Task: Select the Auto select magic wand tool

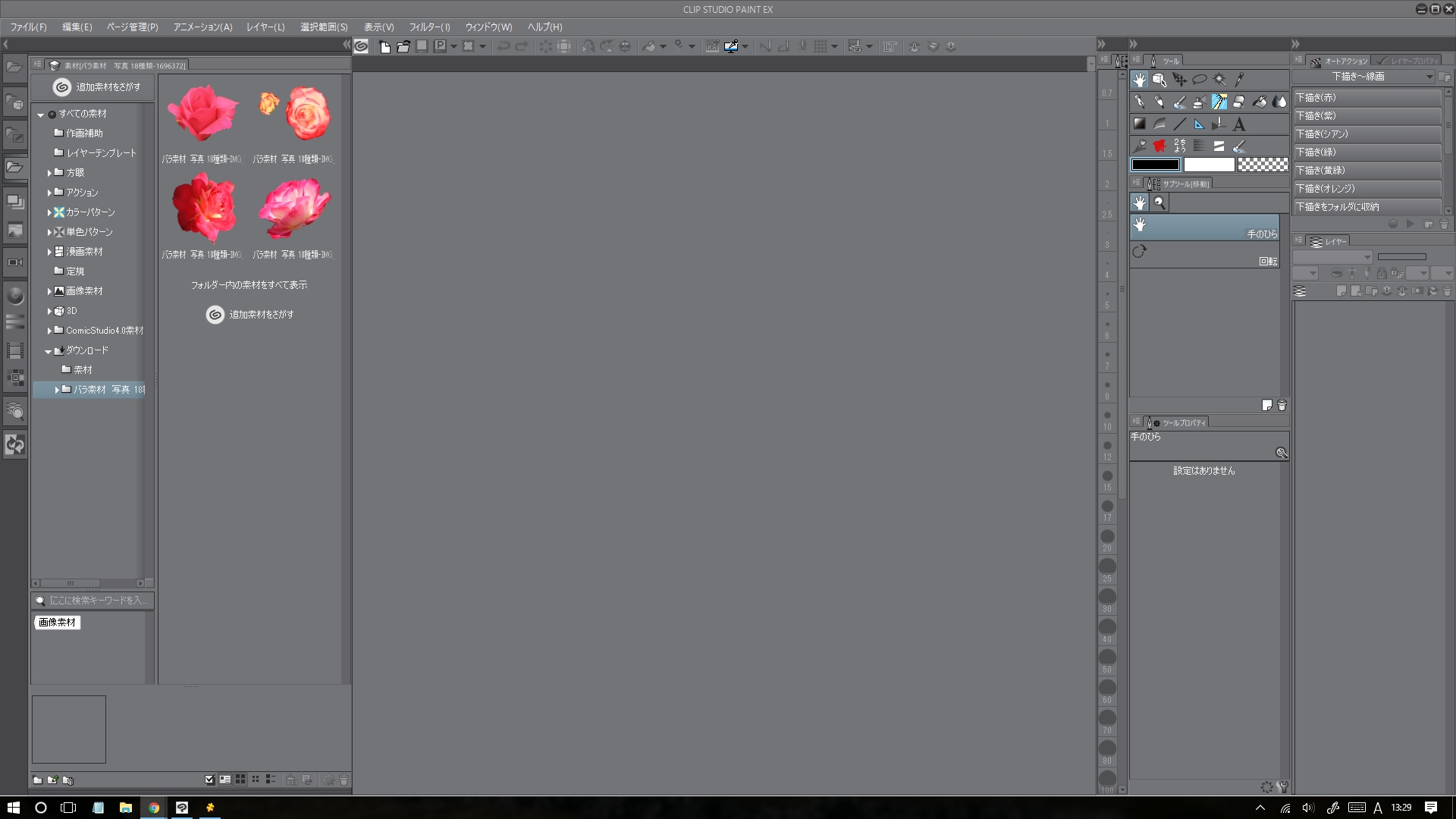Action: coord(1219,80)
